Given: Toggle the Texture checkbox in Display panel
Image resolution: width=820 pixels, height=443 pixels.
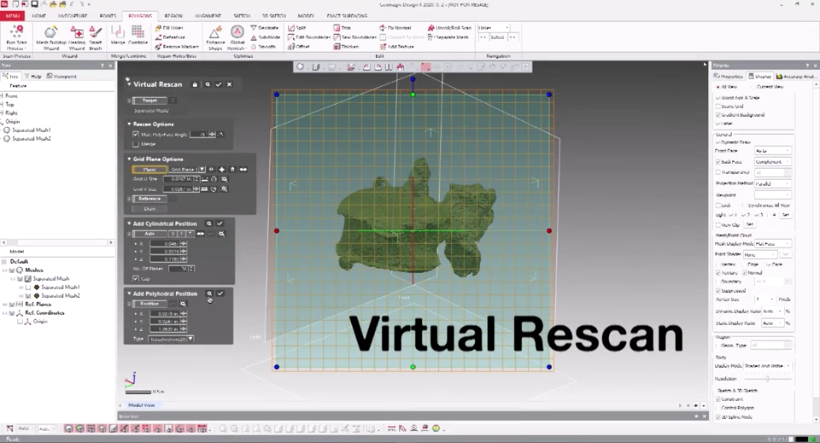Looking at the screenshot, I should point(718,273).
